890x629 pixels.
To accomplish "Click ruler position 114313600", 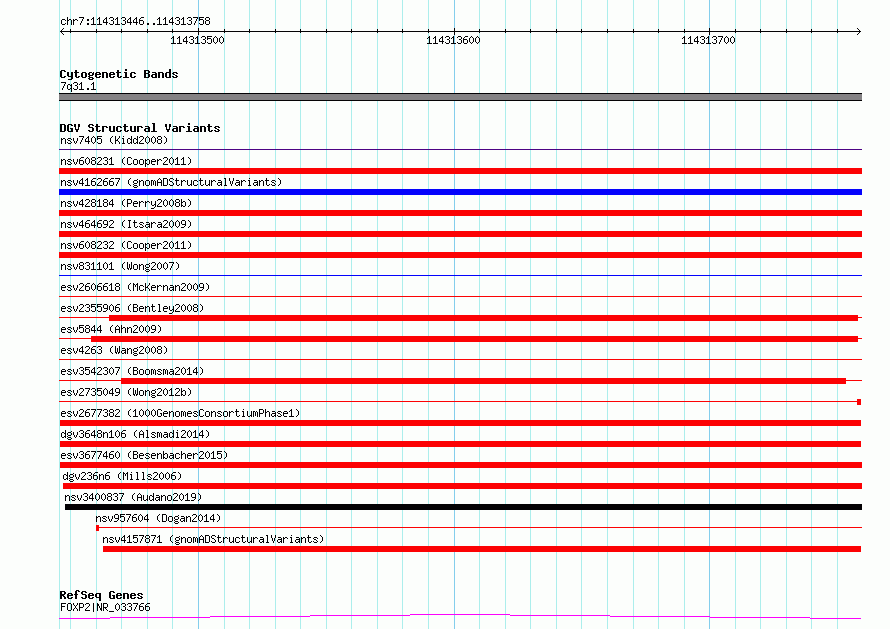I will tap(453, 40).
